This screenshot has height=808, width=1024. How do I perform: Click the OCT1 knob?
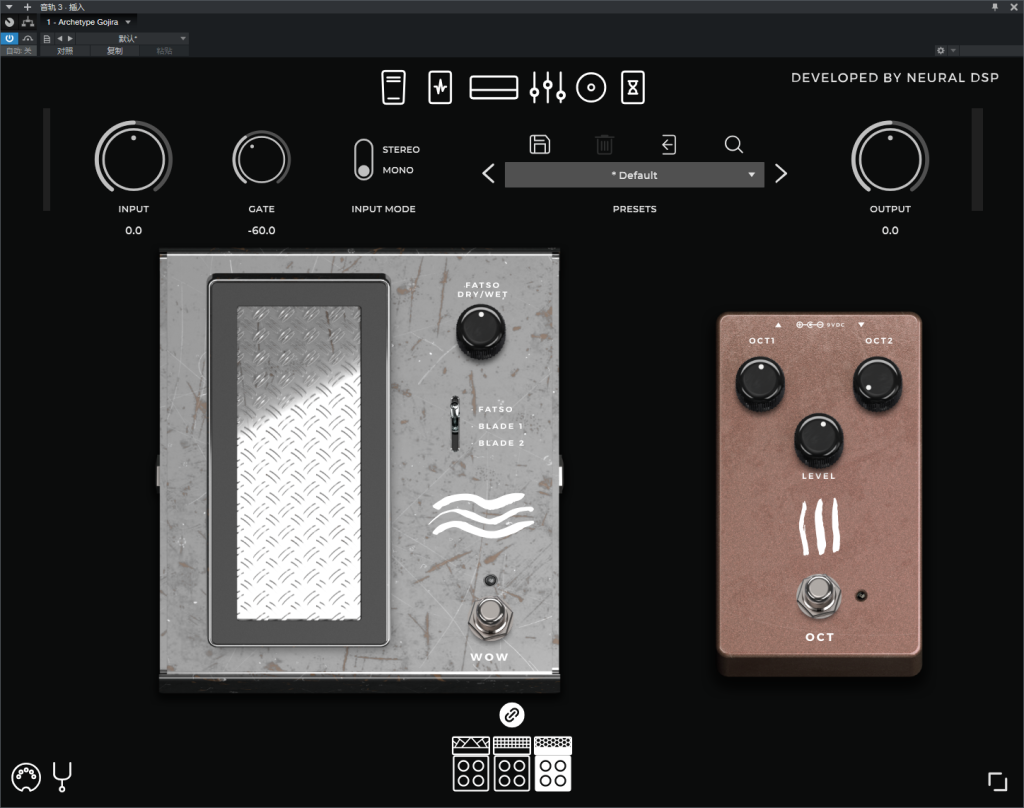click(760, 383)
